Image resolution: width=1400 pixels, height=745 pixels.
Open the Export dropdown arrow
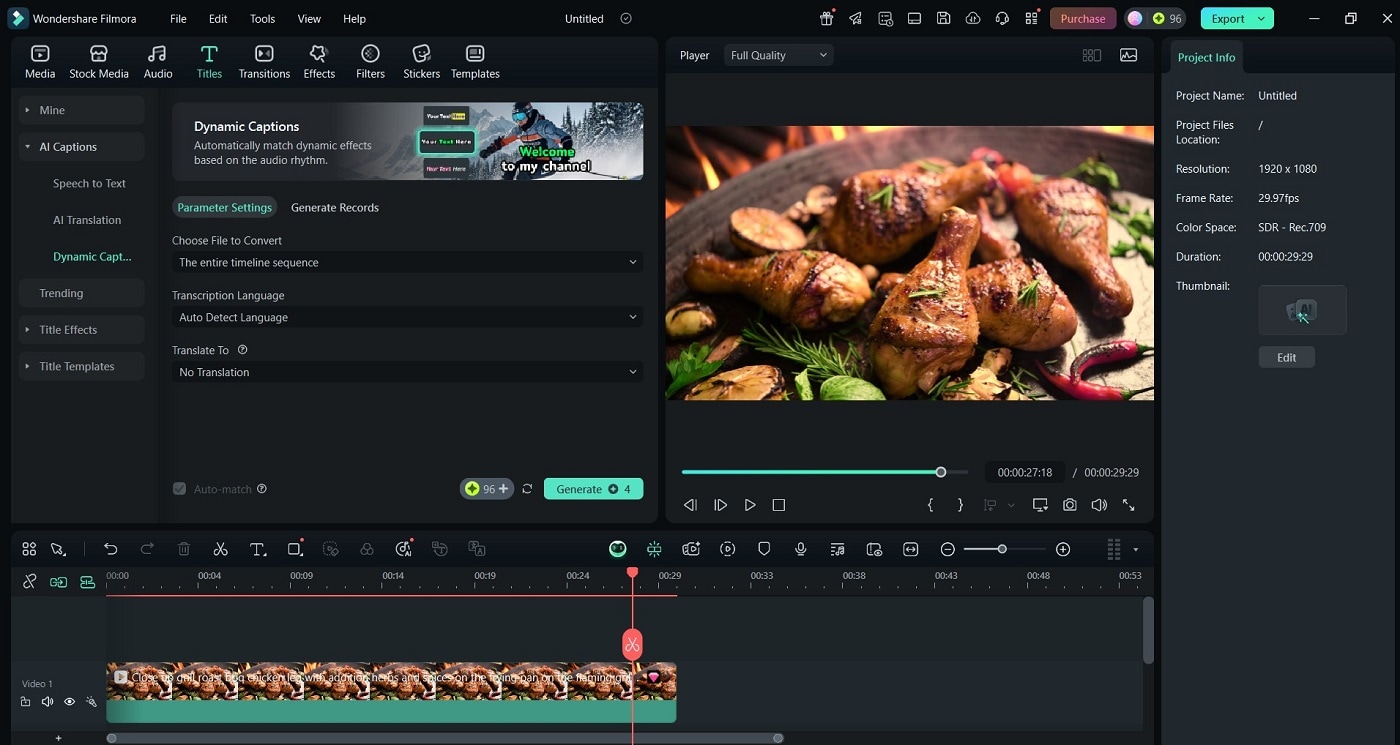pos(1262,18)
